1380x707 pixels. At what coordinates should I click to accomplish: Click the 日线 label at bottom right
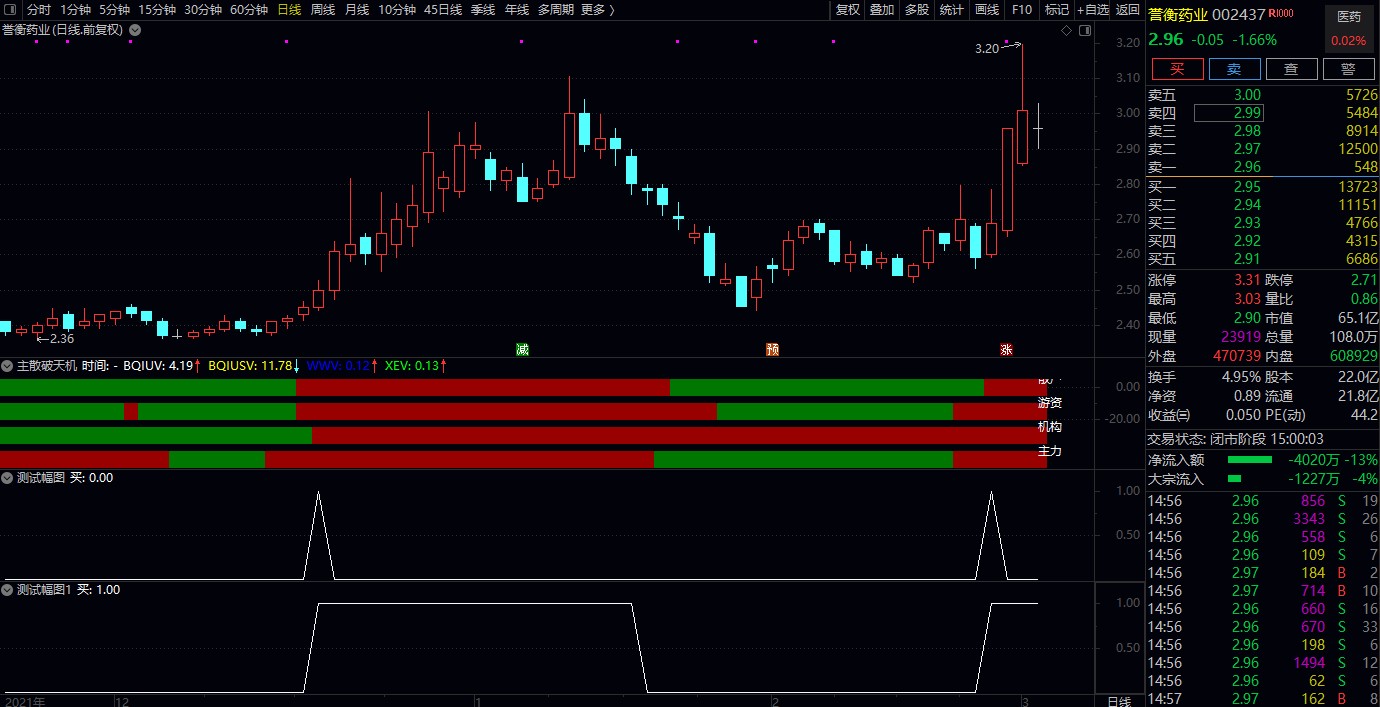[x=1119, y=700]
